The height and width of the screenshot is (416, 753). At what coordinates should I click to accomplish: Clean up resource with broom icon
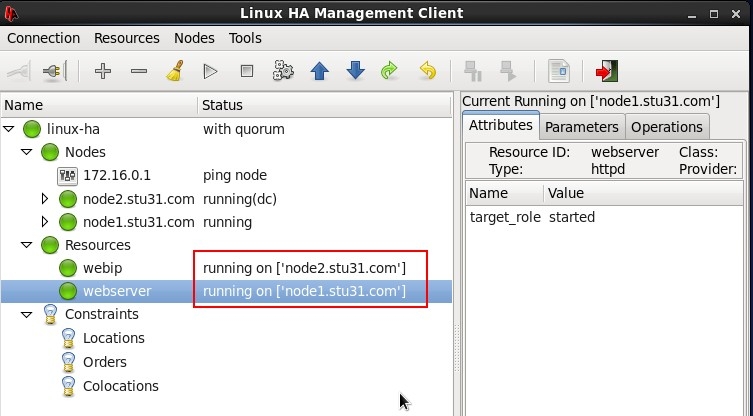pos(175,72)
